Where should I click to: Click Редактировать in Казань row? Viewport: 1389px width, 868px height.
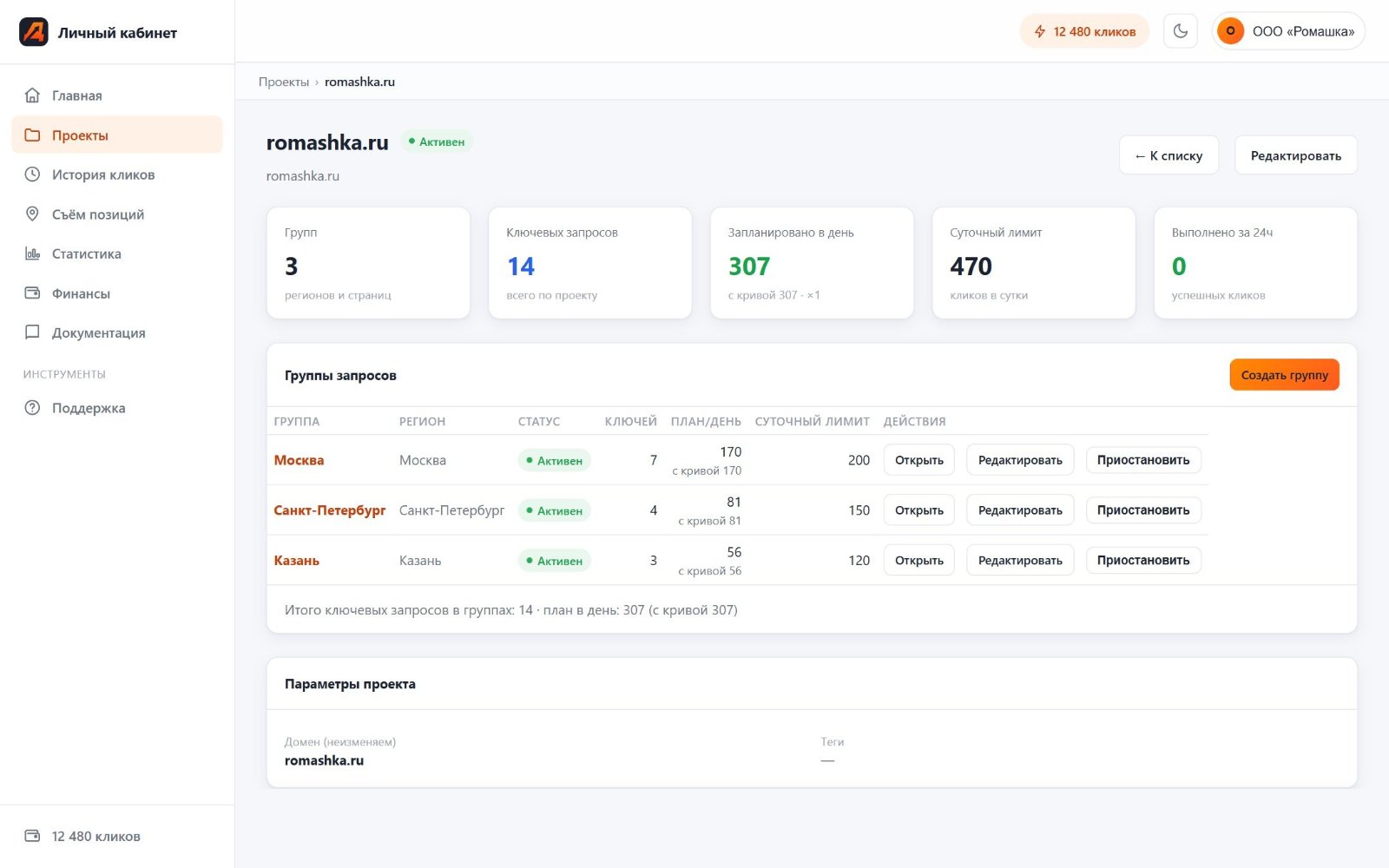coord(1020,561)
